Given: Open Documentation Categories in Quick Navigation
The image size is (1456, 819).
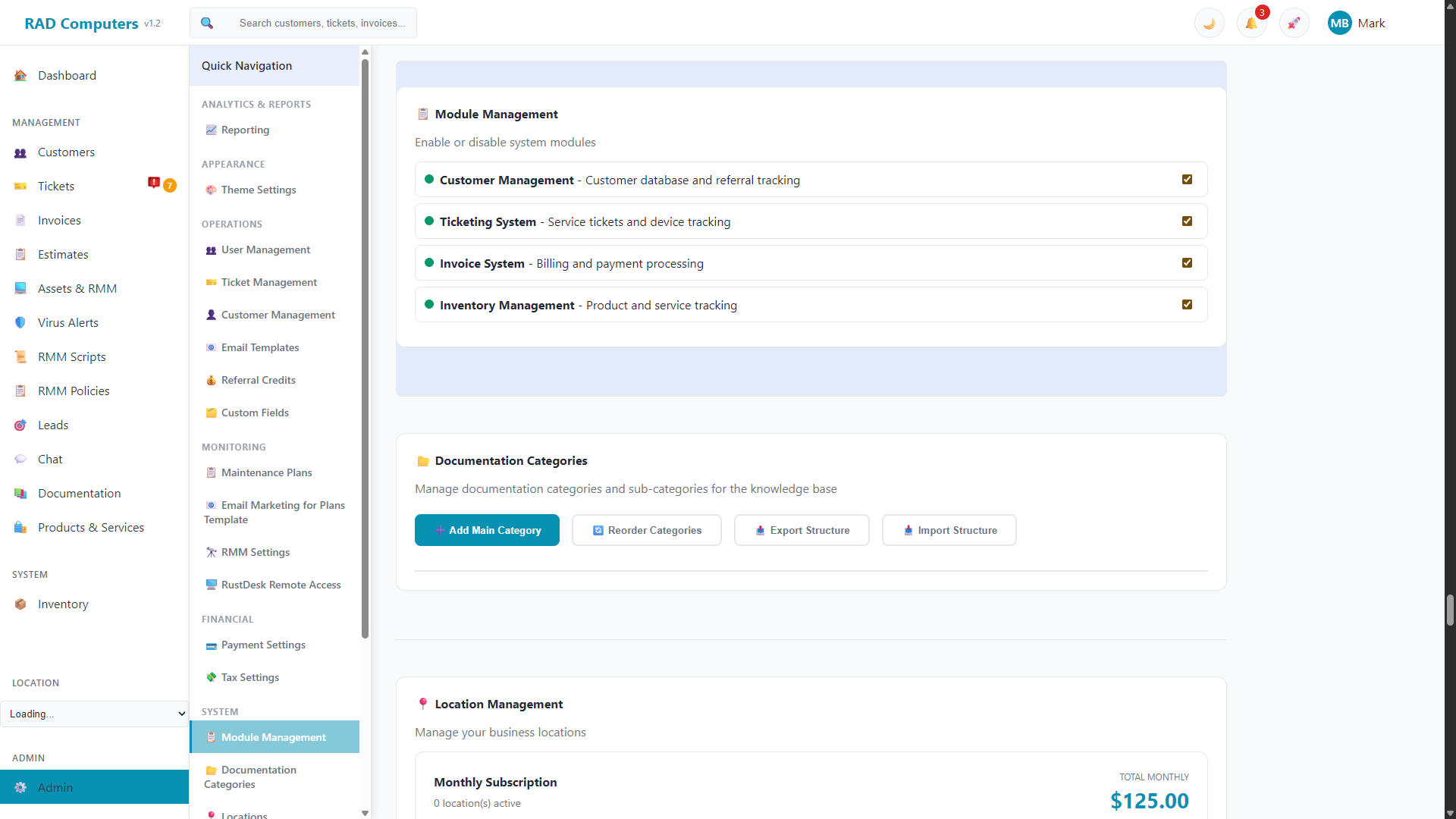Looking at the screenshot, I should coord(258,777).
